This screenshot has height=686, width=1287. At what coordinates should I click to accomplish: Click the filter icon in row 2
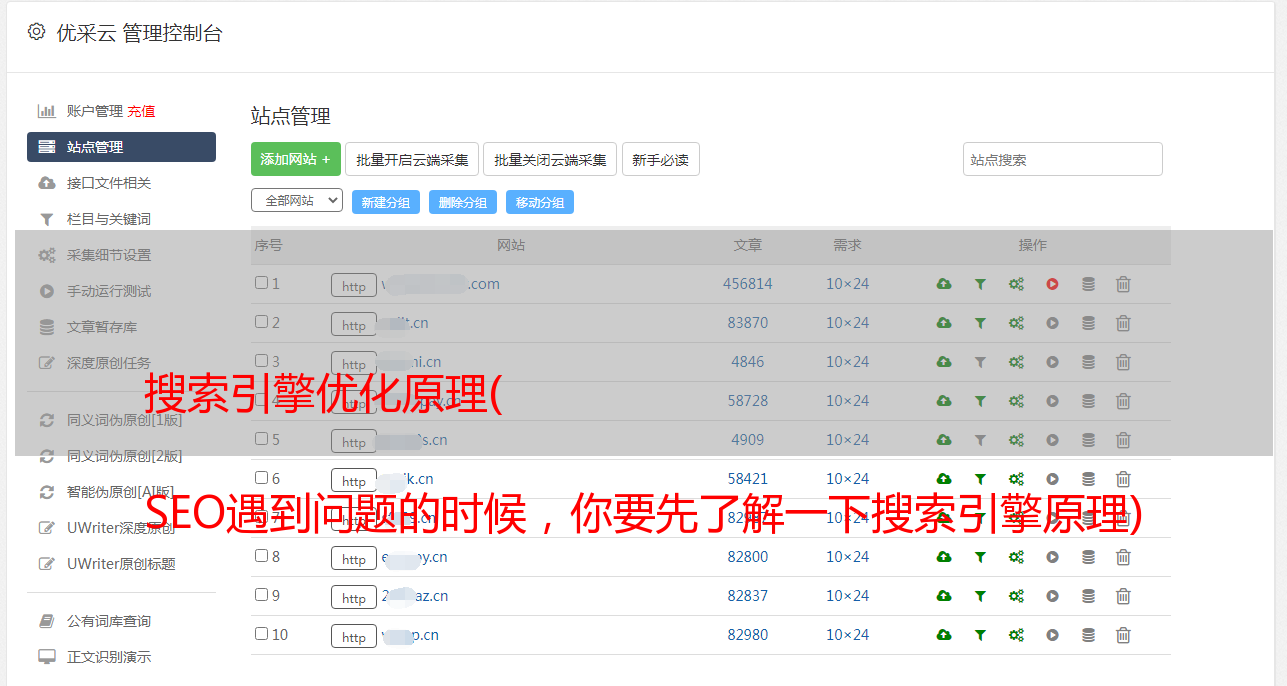(980, 323)
